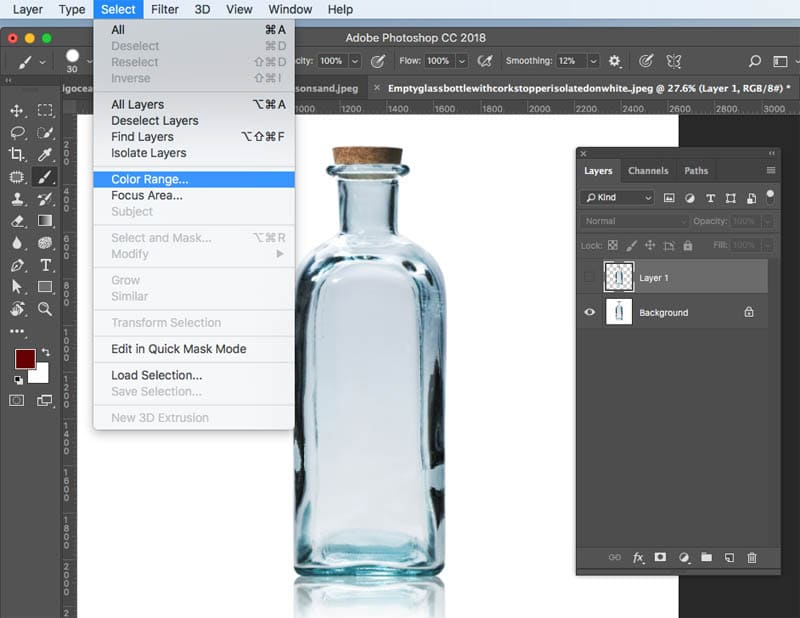Expand the Flow percentage dropdown
Screen dimensions: 800x618
(x=461, y=61)
